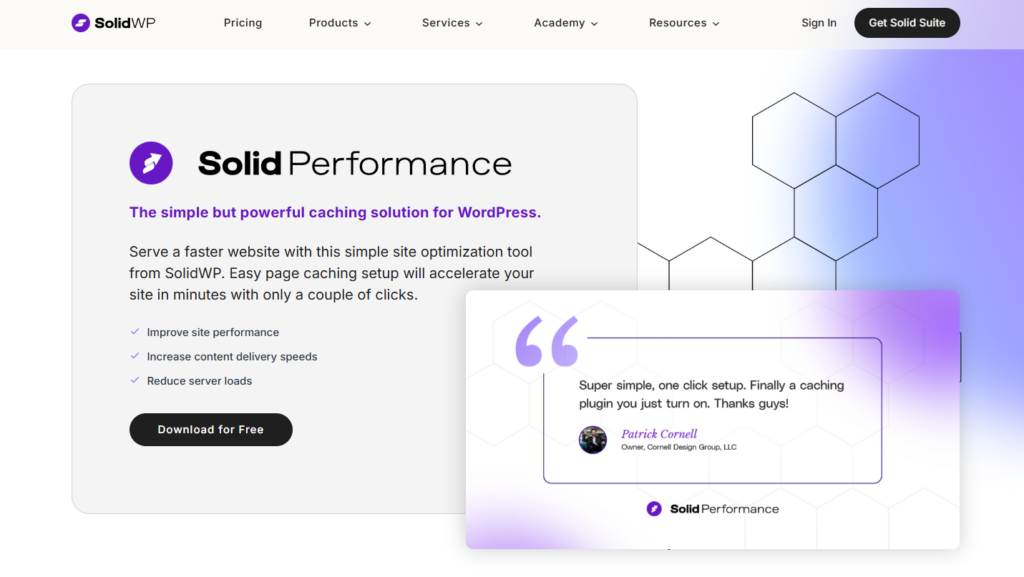Click the purple Solid Performance product icon
Screen dimensions: 1024x577
[x=151, y=163]
